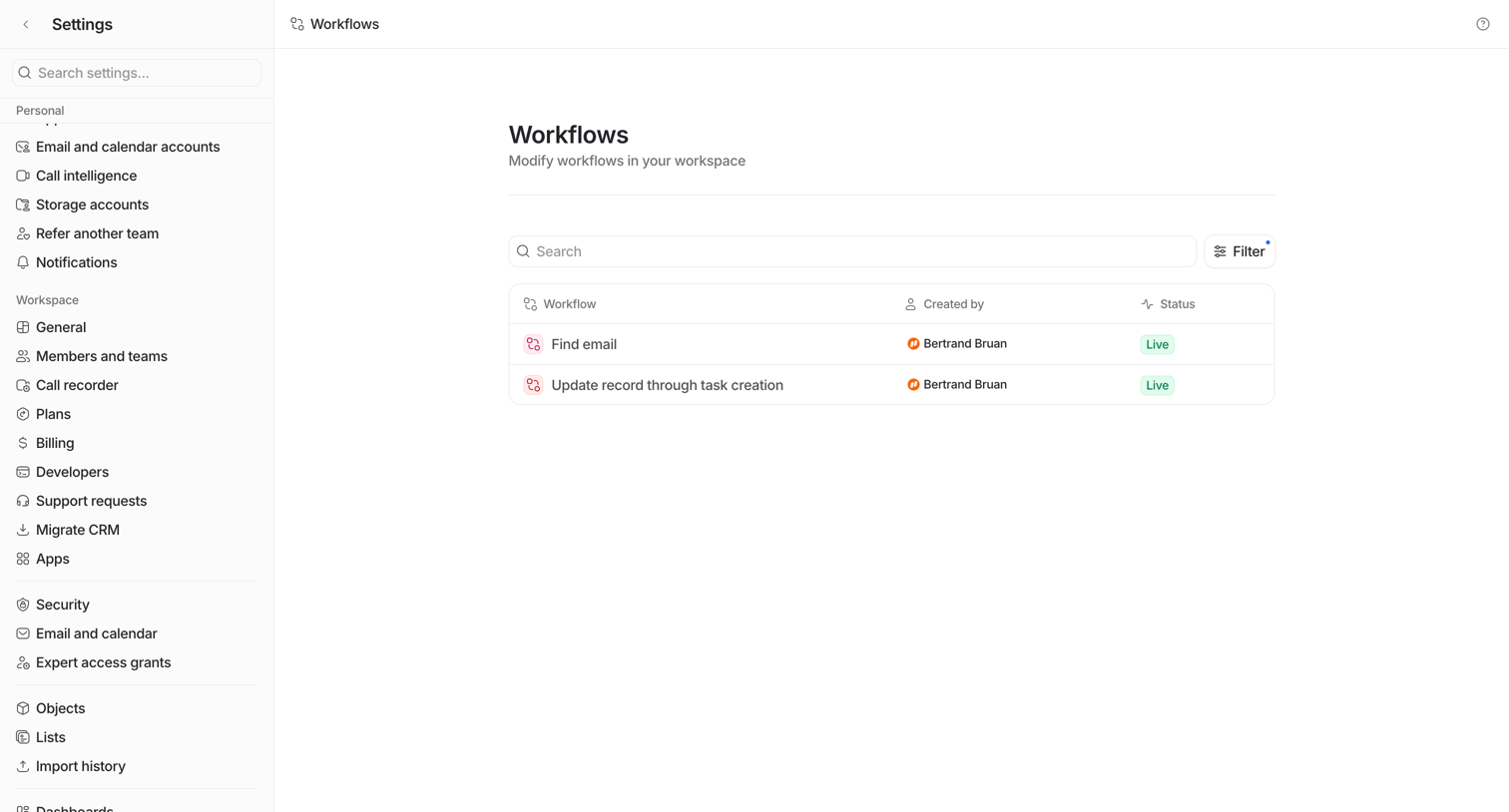Click the Email and calendar envelope icon

point(23,633)
